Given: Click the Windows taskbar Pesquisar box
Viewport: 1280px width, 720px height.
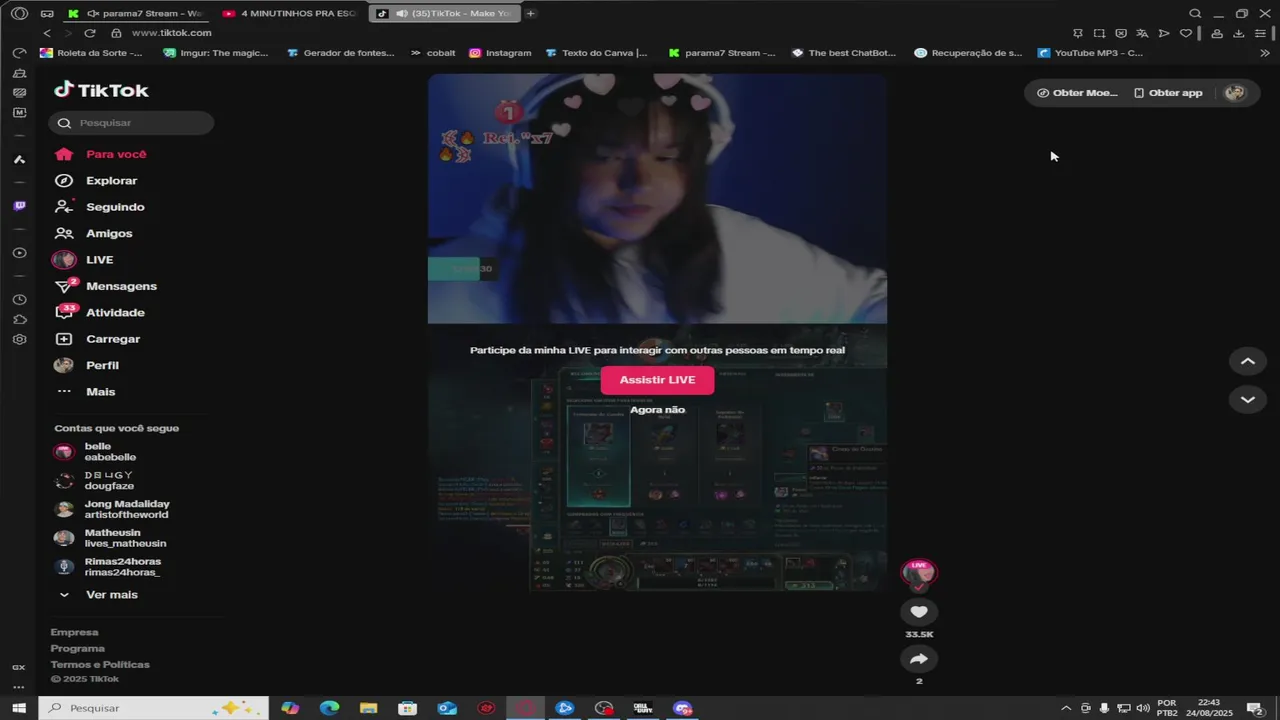Looking at the screenshot, I should [154, 708].
